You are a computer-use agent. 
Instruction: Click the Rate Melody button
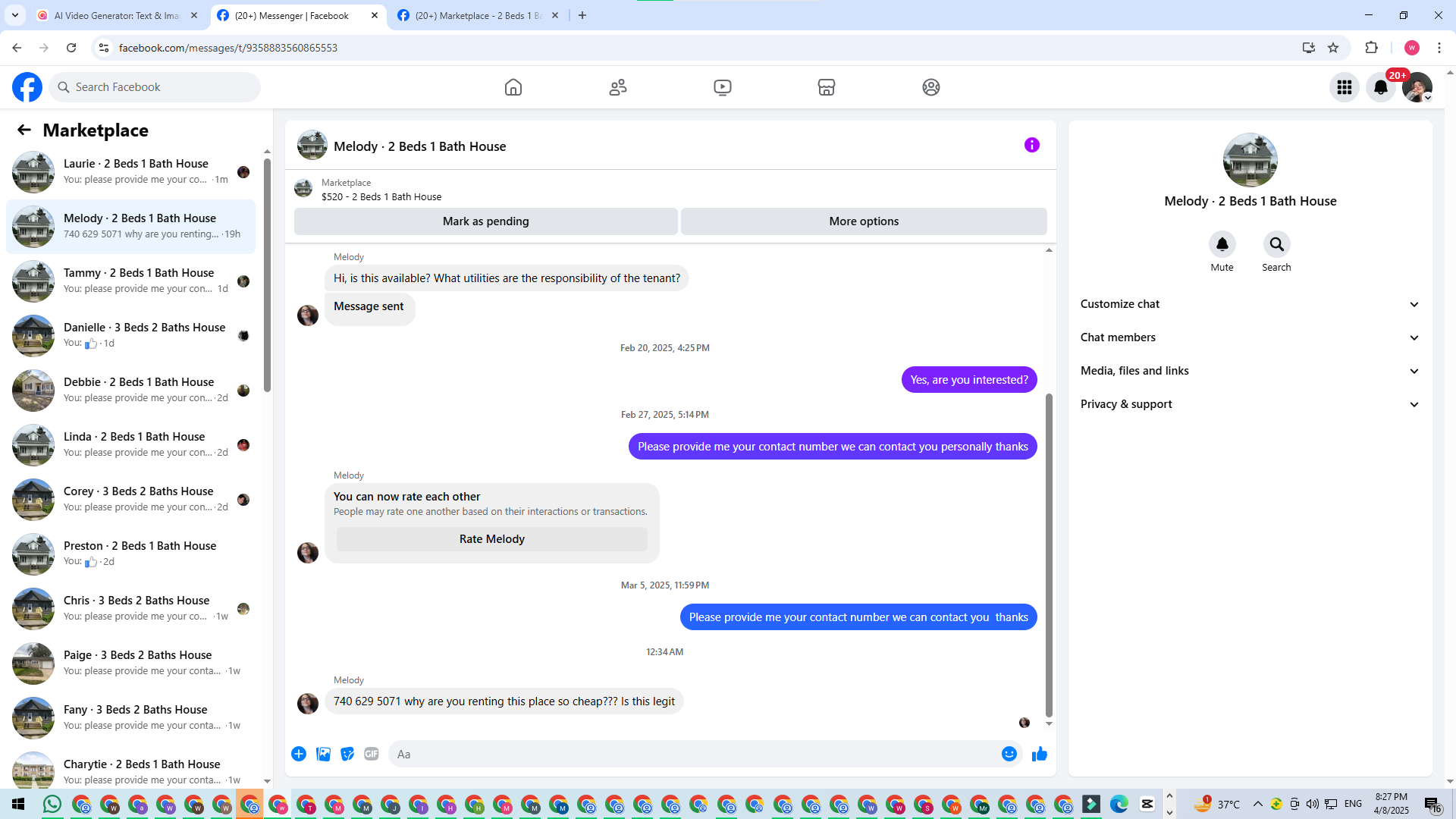(x=491, y=539)
